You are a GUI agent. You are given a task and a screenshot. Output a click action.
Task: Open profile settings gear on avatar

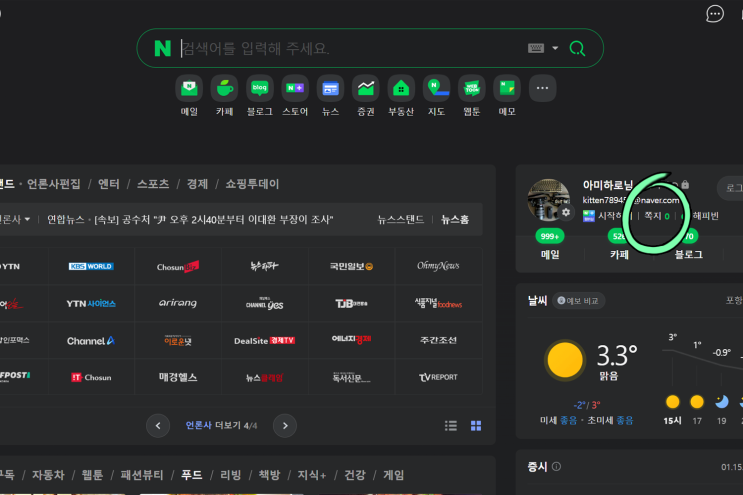click(566, 213)
